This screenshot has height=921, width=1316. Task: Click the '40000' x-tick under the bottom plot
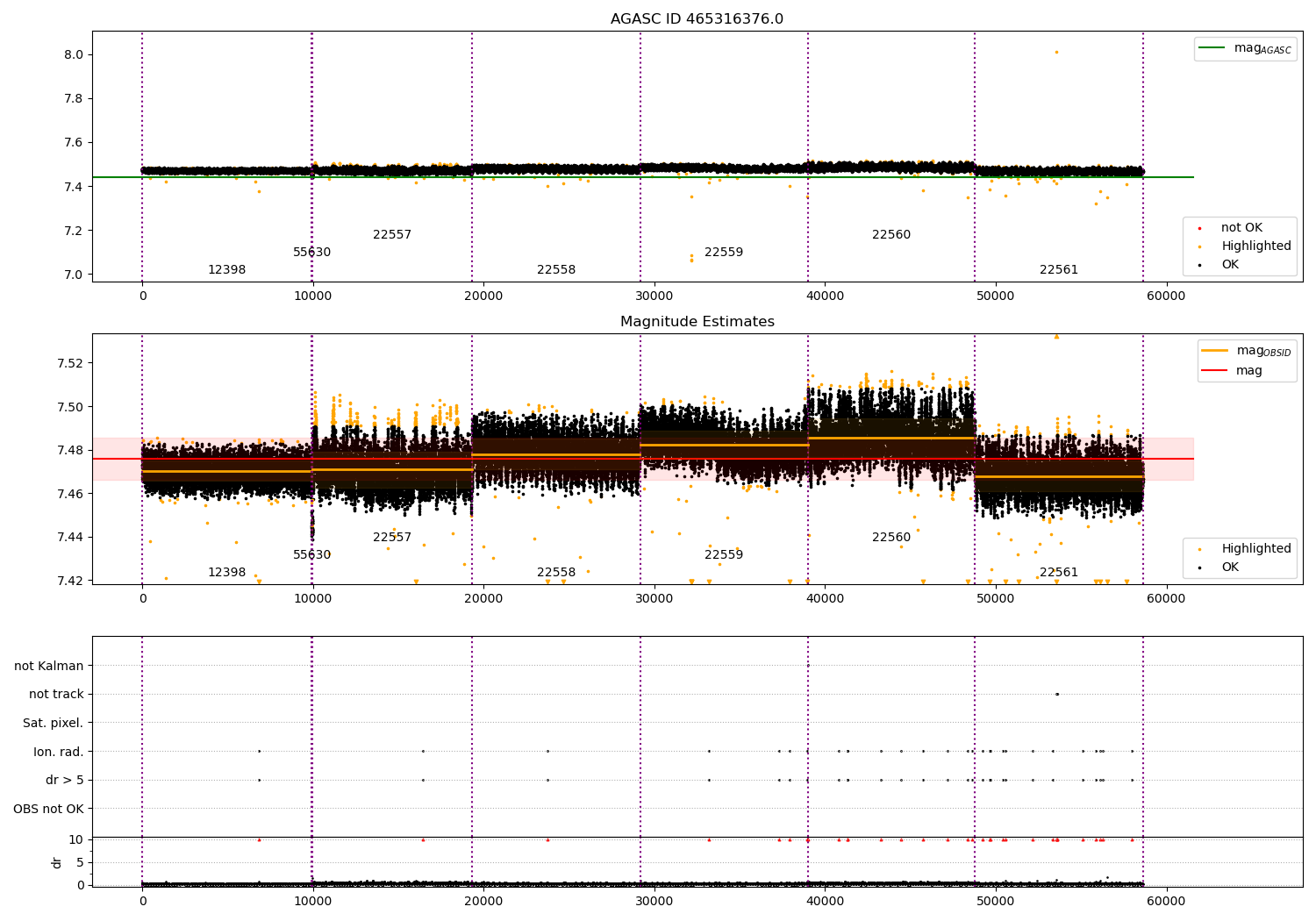825,901
